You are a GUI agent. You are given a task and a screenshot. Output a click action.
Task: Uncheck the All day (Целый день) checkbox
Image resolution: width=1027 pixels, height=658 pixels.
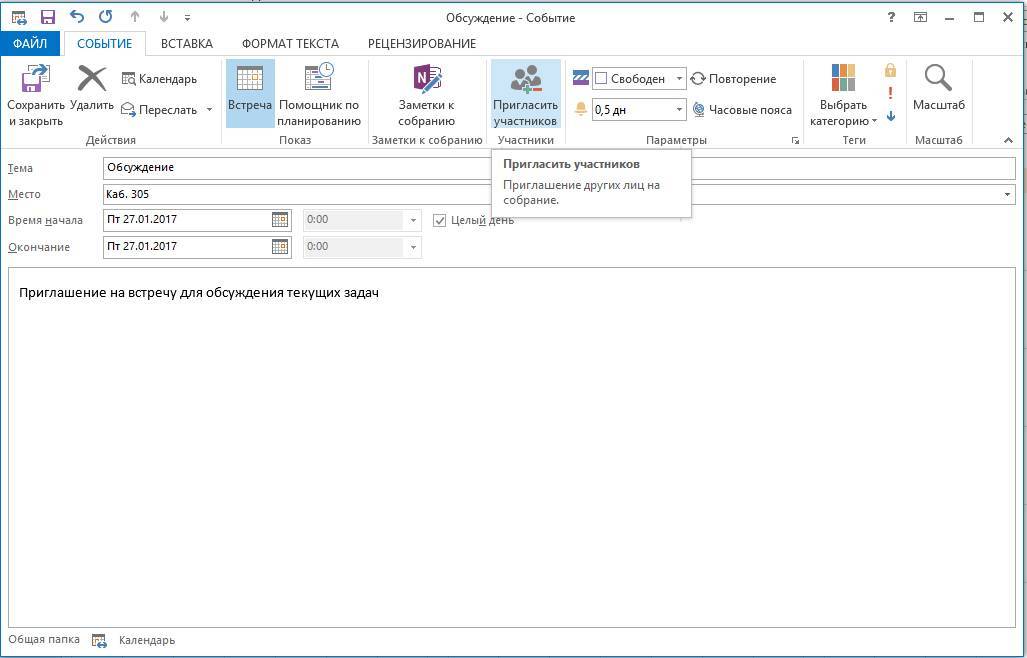[439, 220]
